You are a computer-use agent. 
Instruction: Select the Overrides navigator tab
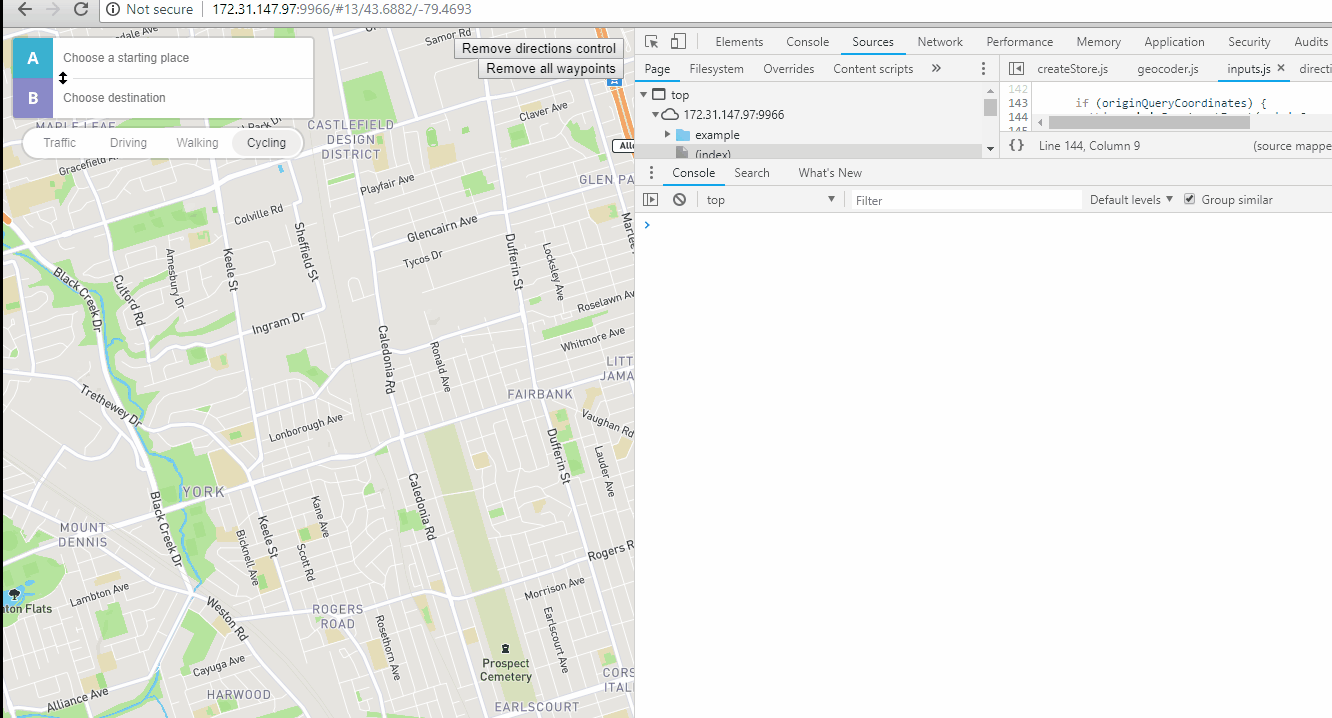point(788,69)
